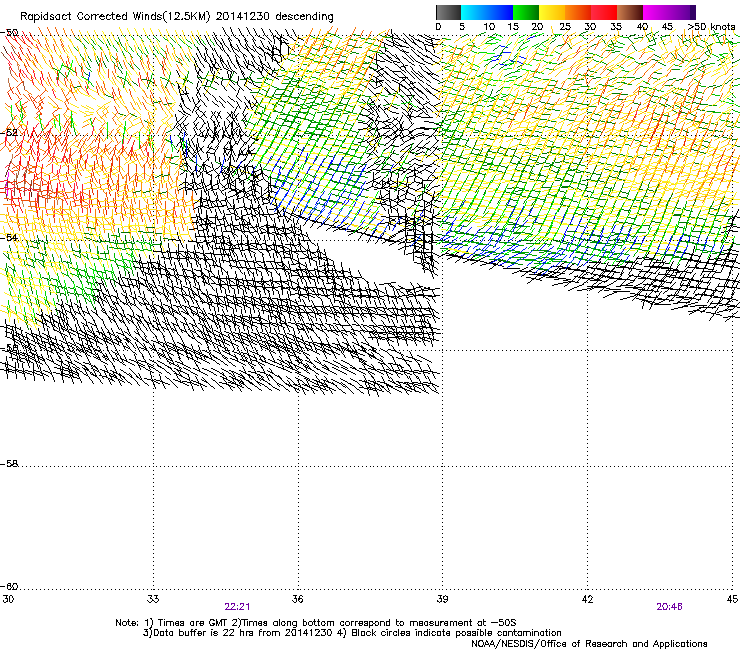This screenshot has height=650, width=740.
Task: Click longitude axis label '42'
Action: tap(587, 599)
